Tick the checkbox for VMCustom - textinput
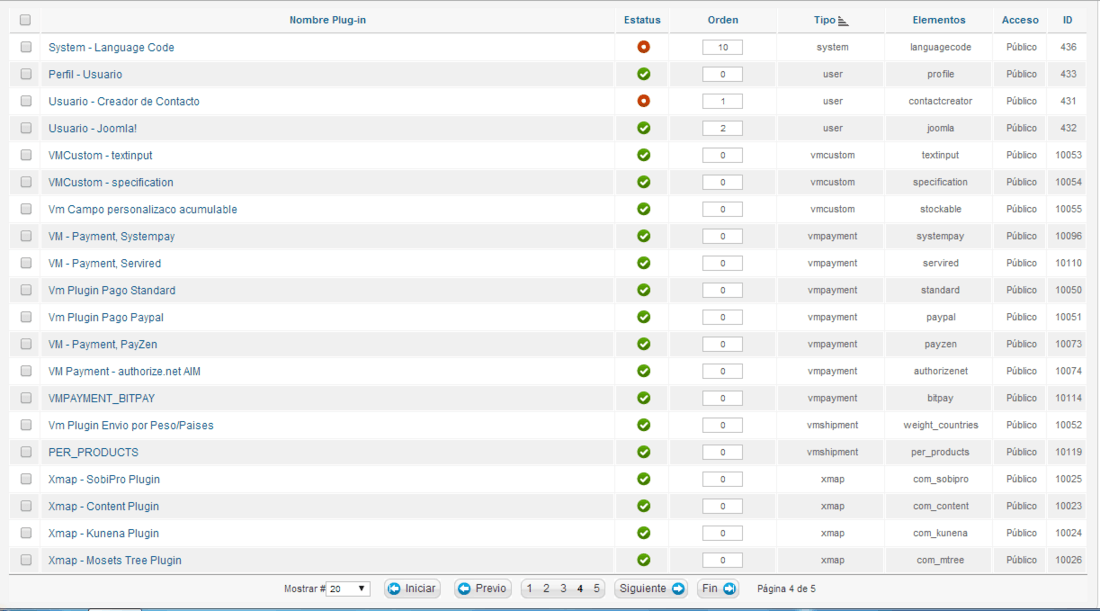Viewport: 1100px width, 611px height. click(x=26, y=155)
